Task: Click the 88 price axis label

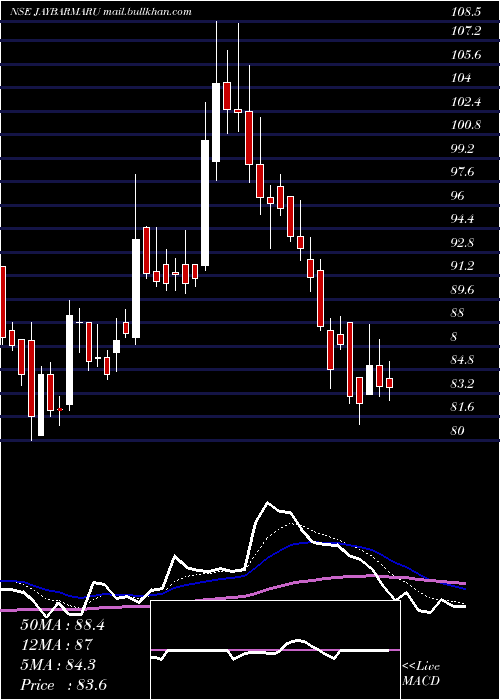Action: pyautogui.click(x=458, y=313)
